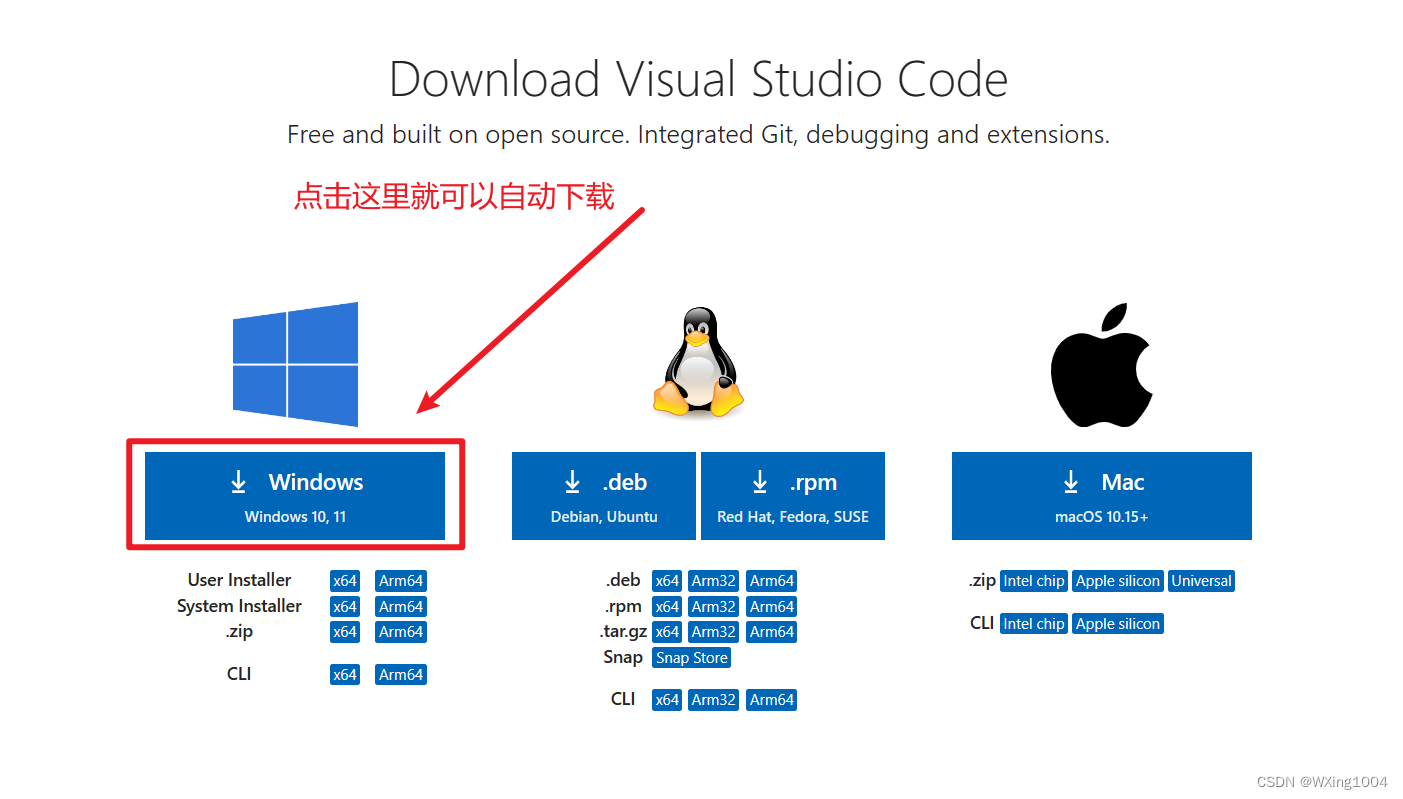This screenshot has width=1403, height=799.
Task: Select Arm64 for the System Installer
Action: (x=400, y=606)
